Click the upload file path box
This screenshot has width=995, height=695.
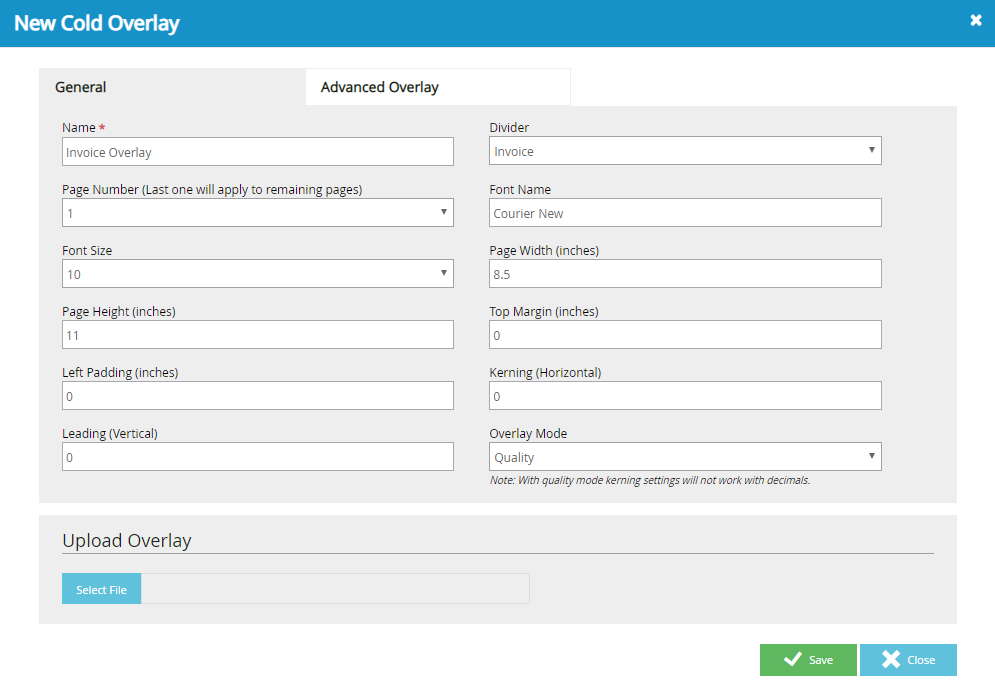tap(334, 589)
